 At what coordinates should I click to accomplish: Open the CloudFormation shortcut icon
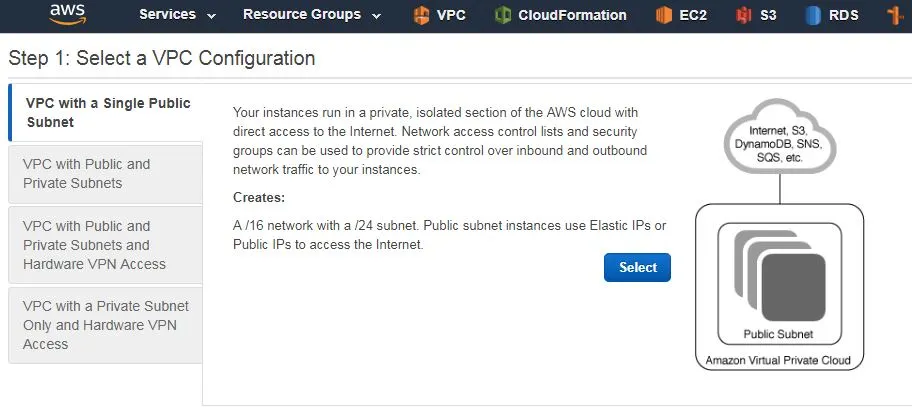tap(503, 15)
